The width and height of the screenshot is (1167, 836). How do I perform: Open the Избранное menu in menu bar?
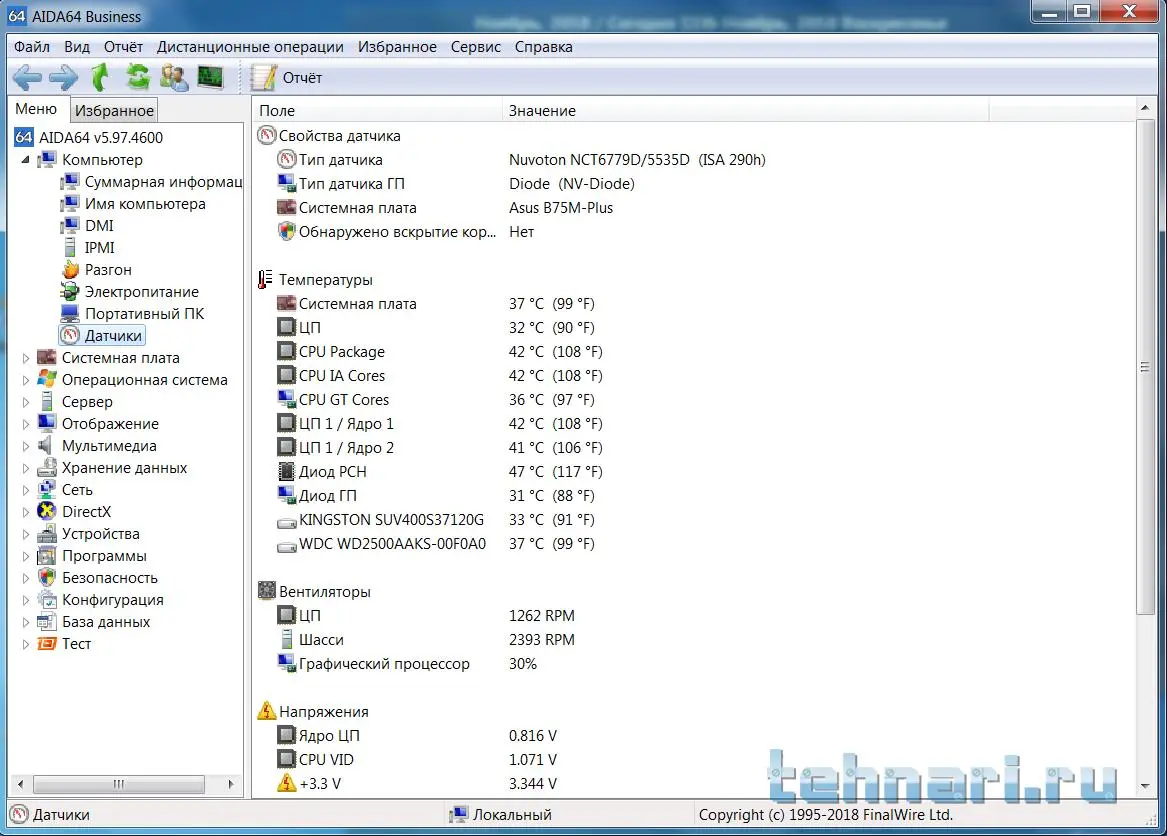(397, 47)
